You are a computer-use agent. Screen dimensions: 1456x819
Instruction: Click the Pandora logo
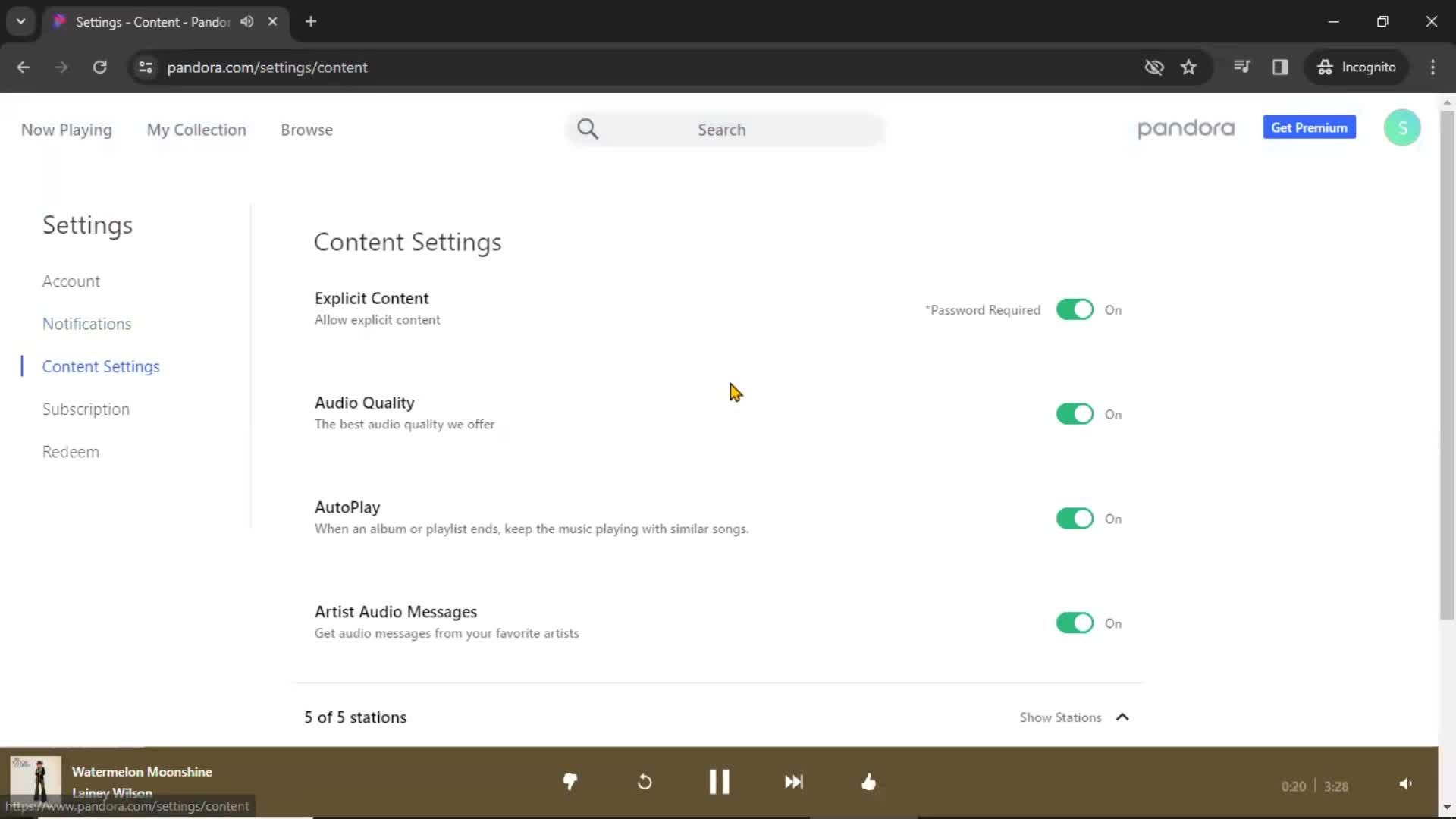point(1186,128)
